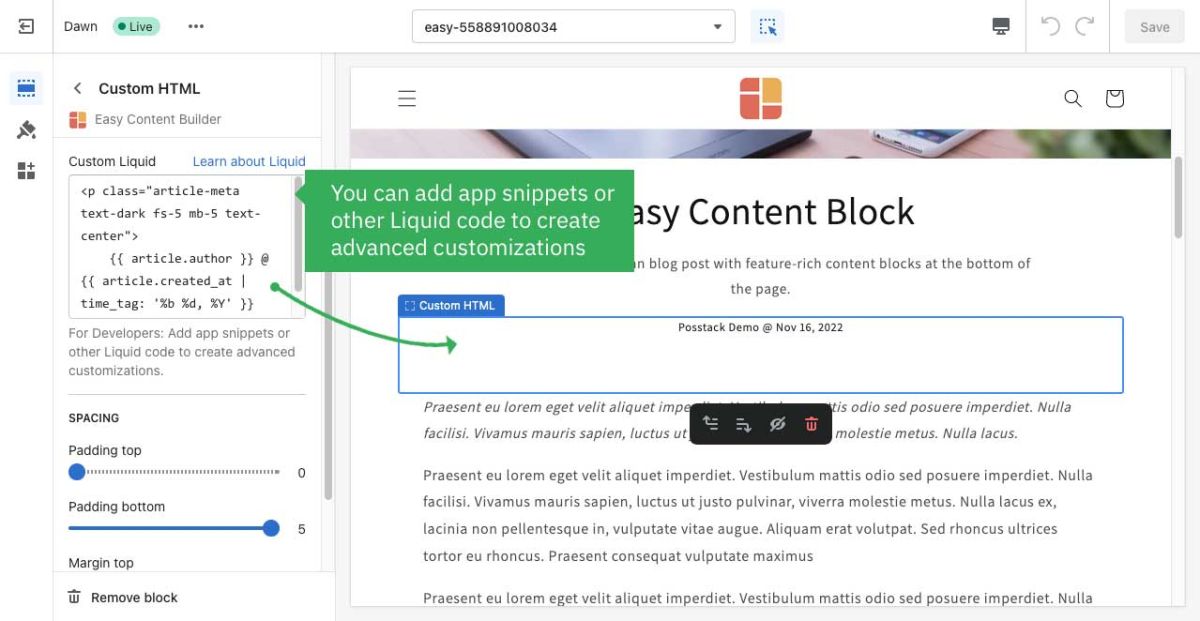Viewport: 1200px width, 621px height.
Task: Adjust the Padding top slider
Action: click(x=77, y=472)
